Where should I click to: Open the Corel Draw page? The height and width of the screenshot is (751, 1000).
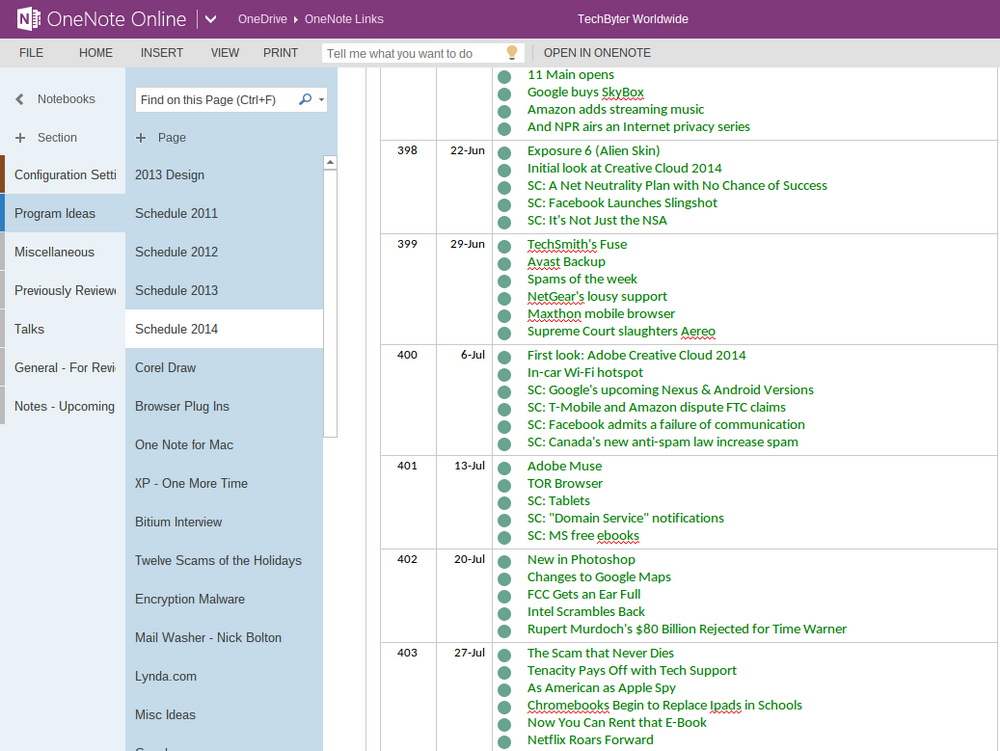pyautogui.click(x=224, y=368)
